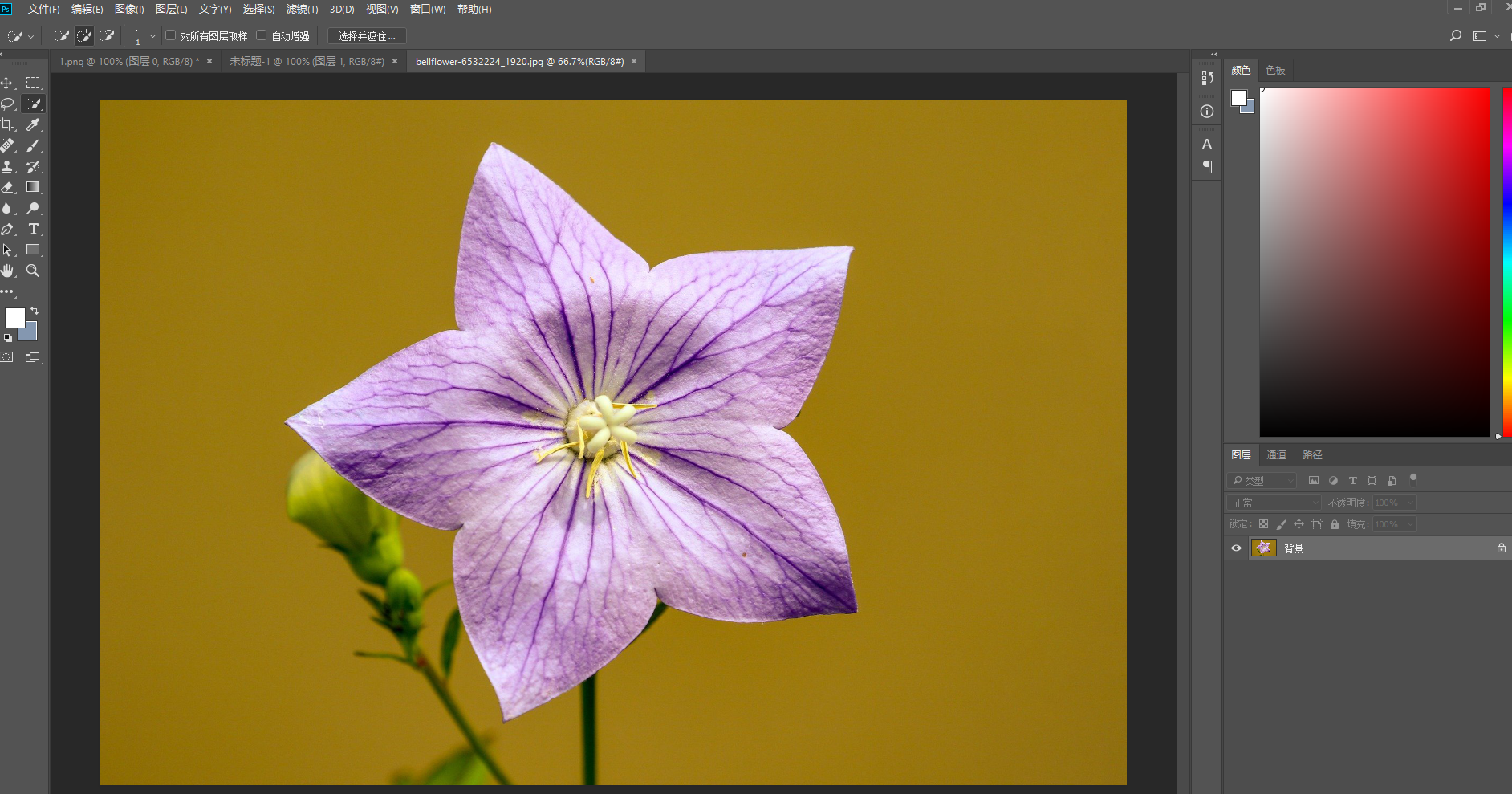Click the 选择并遮住 button
The height and width of the screenshot is (794, 1512).
click(x=367, y=36)
